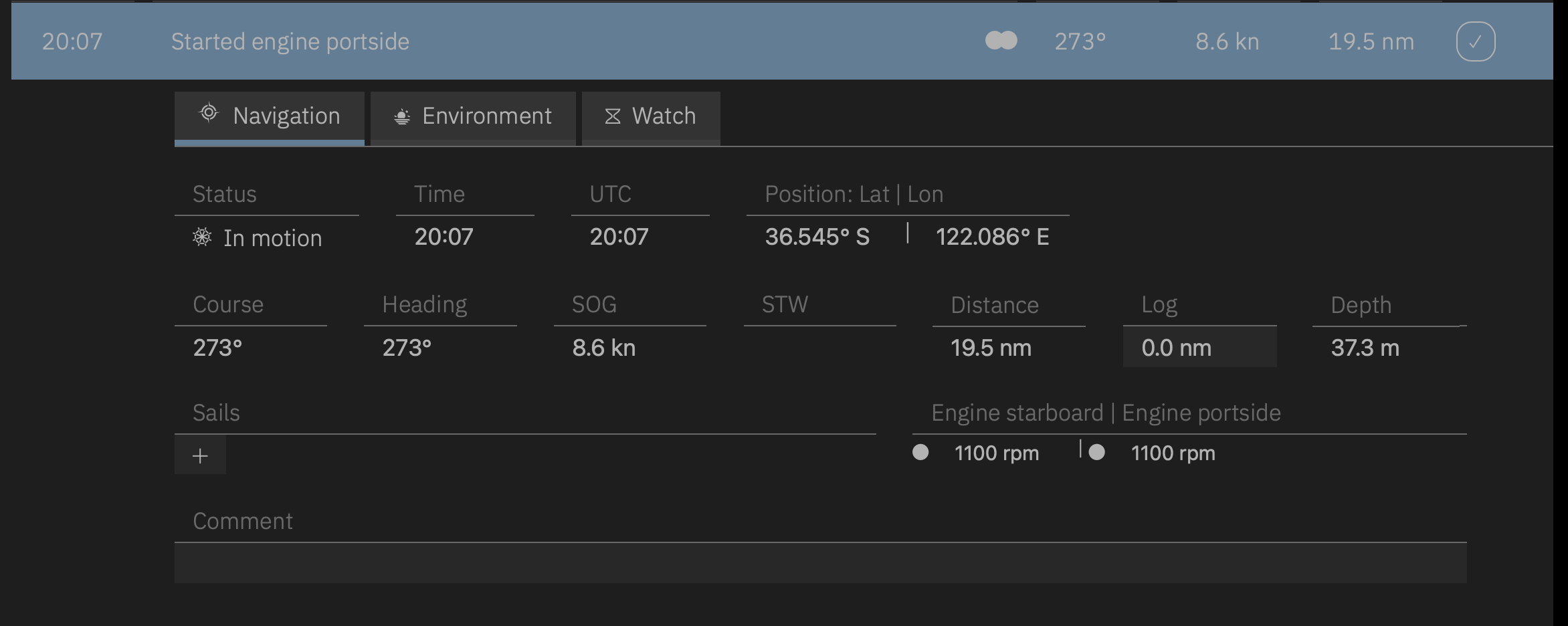Click the double-dot engine icon in header row
1568x626 pixels.
(x=1001, y=41)
